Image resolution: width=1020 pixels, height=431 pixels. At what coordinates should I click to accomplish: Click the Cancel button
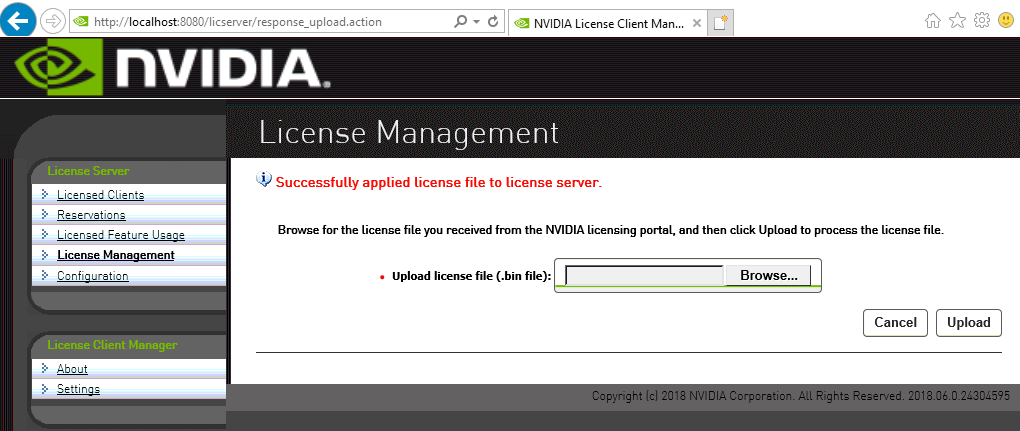[x=895, y=322]
